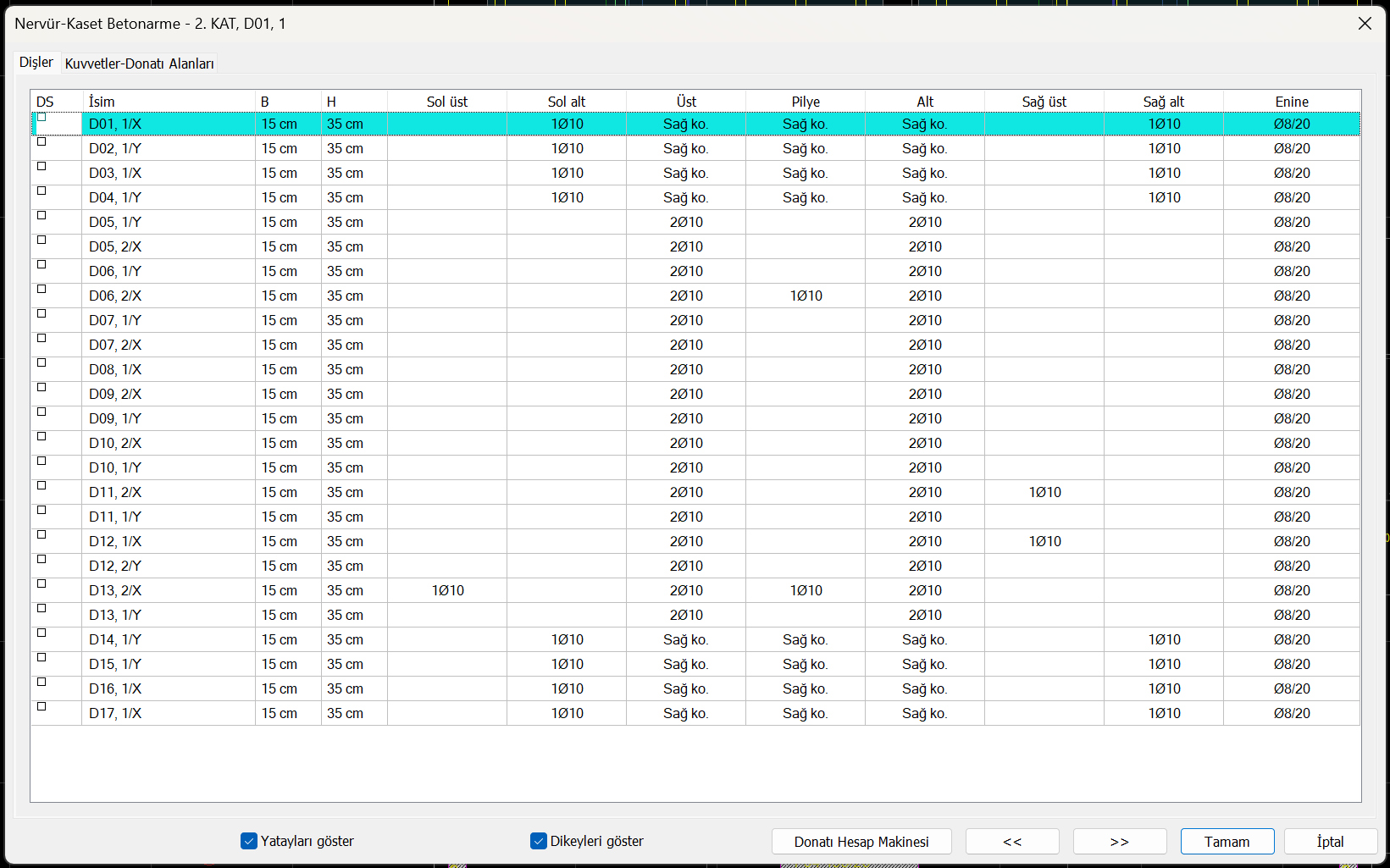Select row name D15, 1/Y
The width and height of the screenshot is (1390, 868).
coord(169,664)
